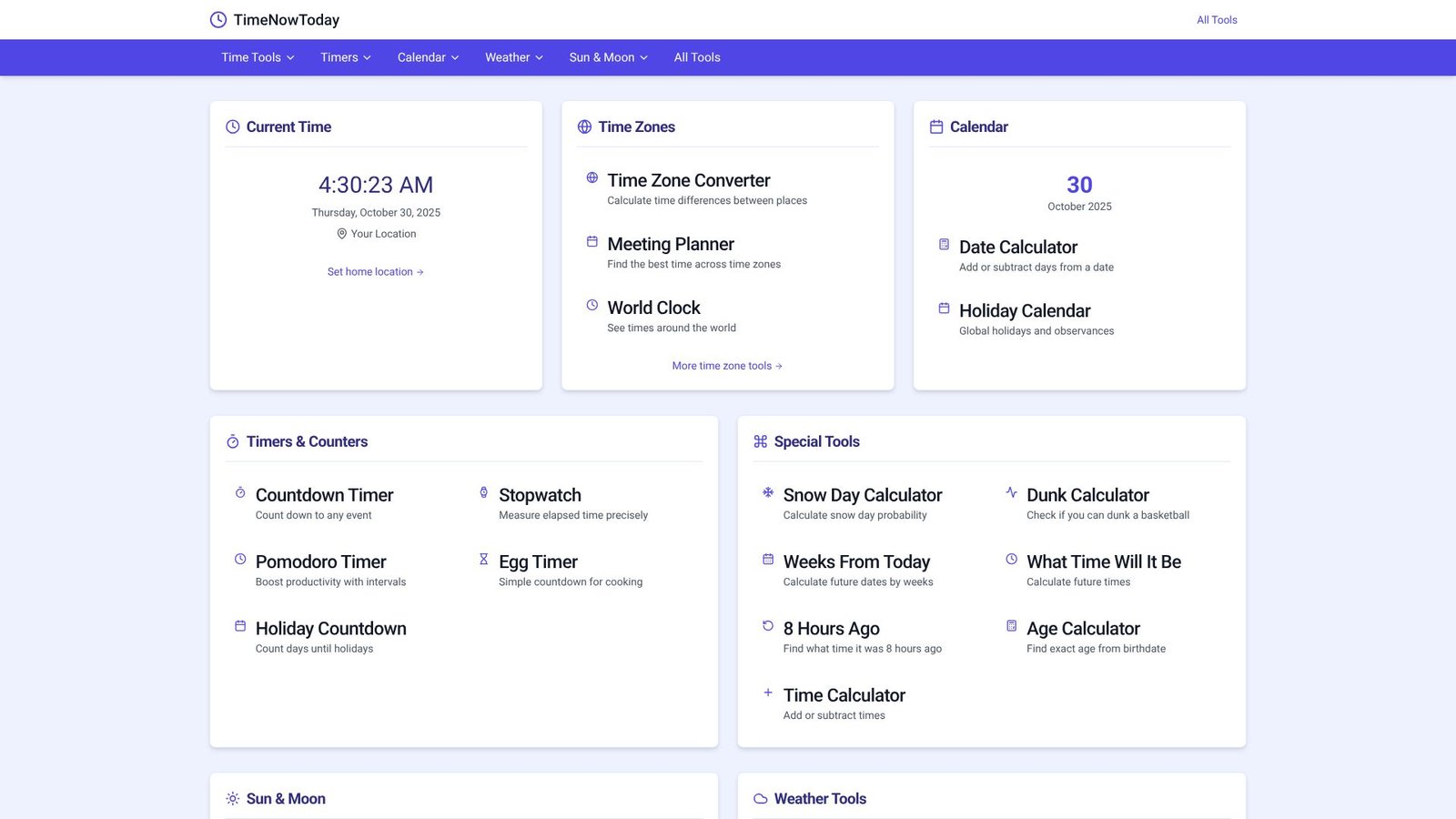The image size is (1456, 819).
Task: Open the Calendar menu in navigation bar
Action: point(428,57)
